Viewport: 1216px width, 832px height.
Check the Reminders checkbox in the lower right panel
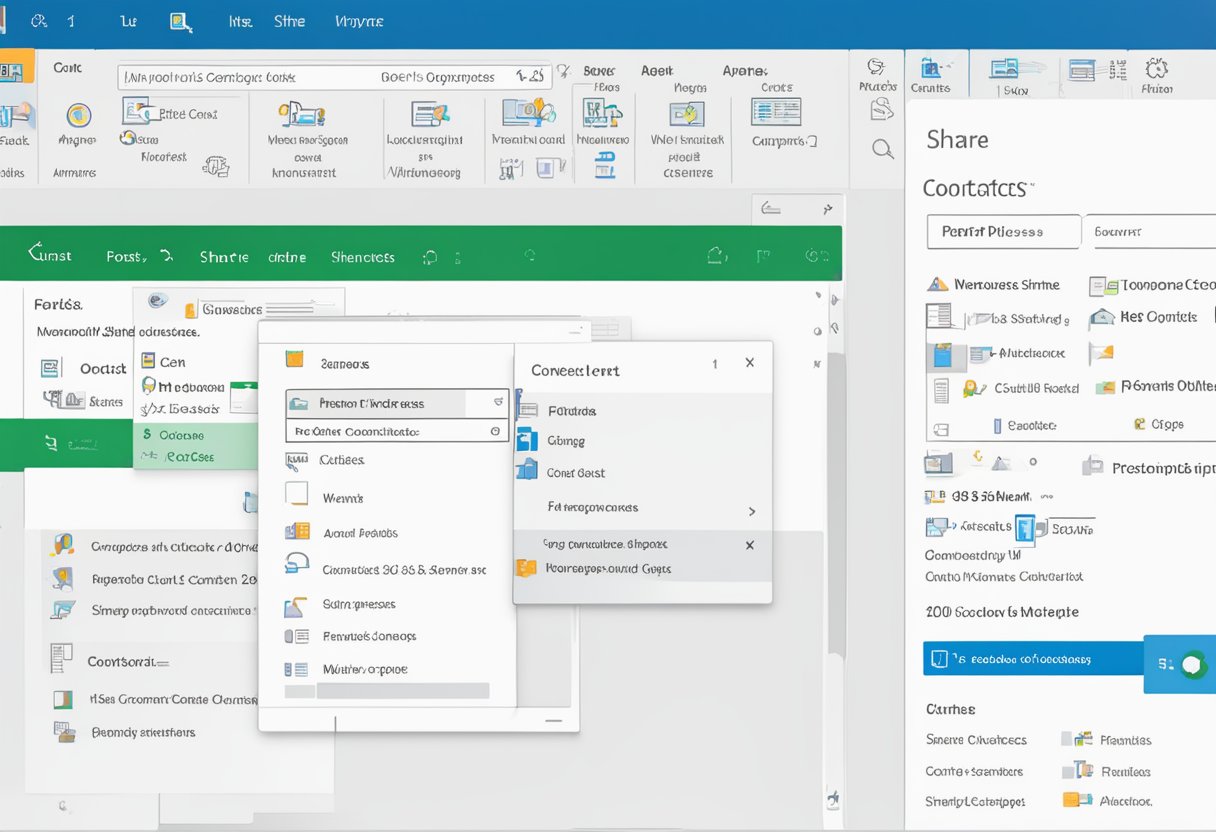[1068, 771]
